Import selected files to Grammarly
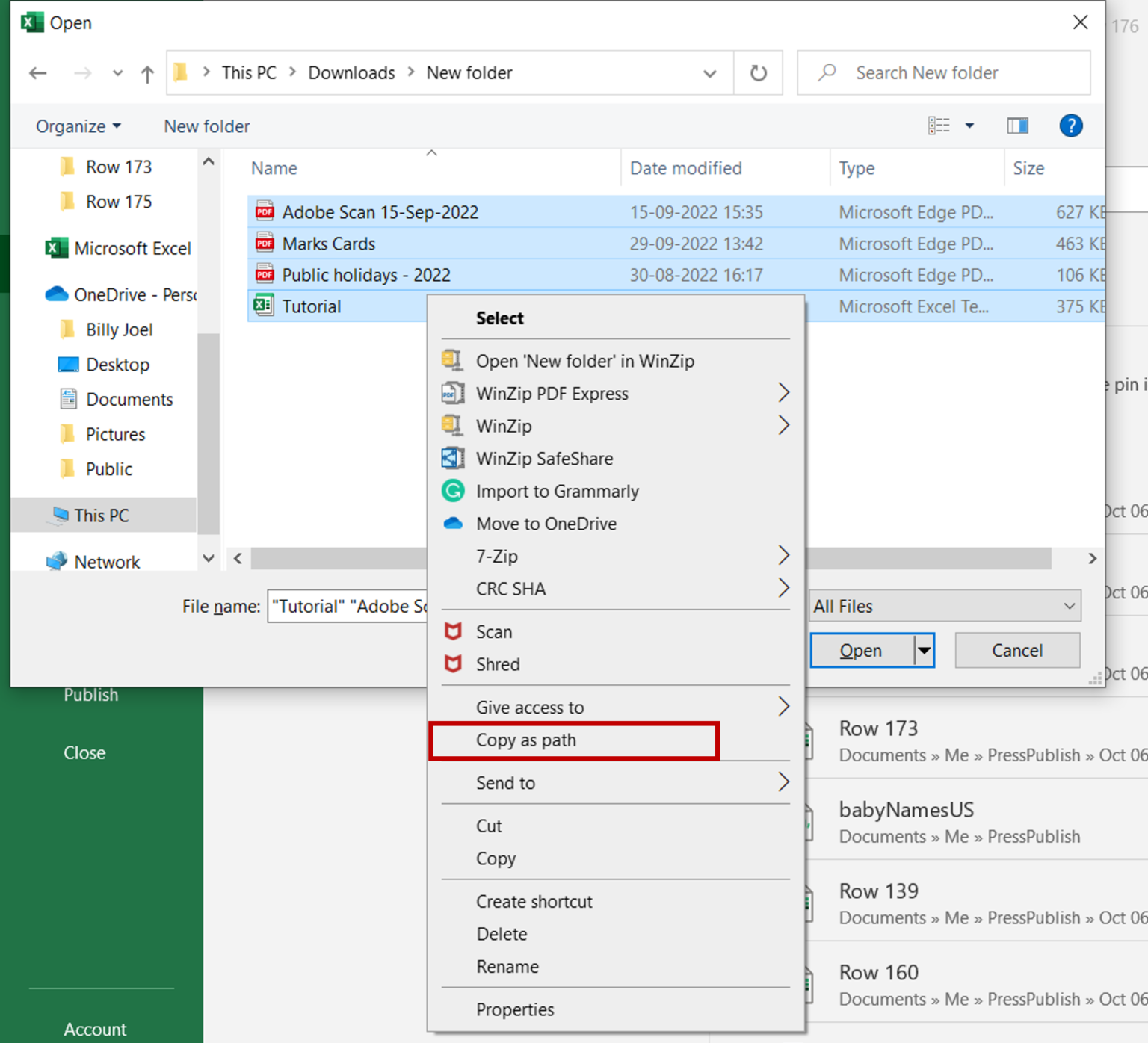Screen dimensions: 1148x1043 [x=558, y=491]
